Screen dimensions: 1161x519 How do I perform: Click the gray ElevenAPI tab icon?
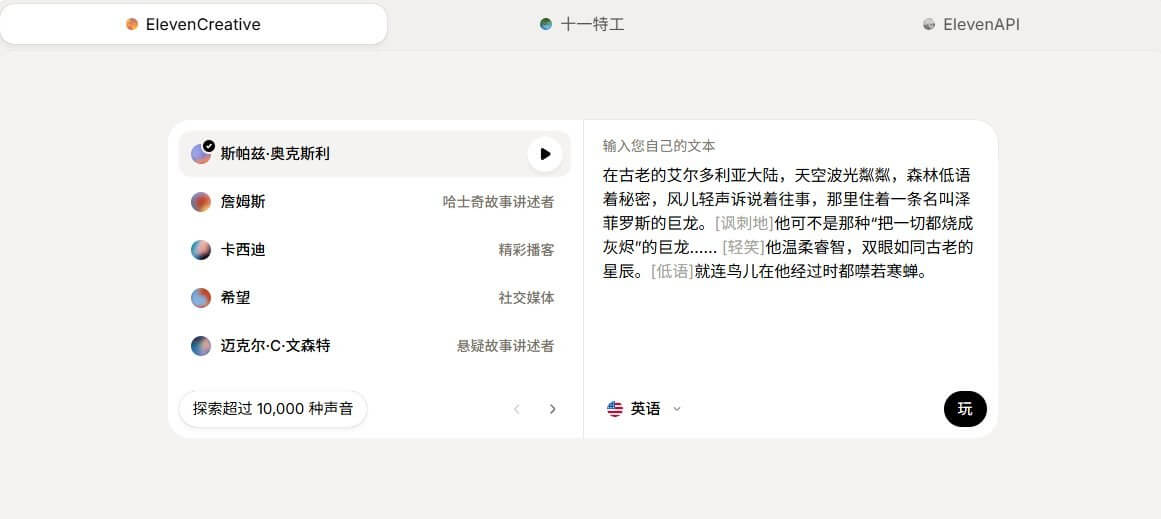[929, 24]
